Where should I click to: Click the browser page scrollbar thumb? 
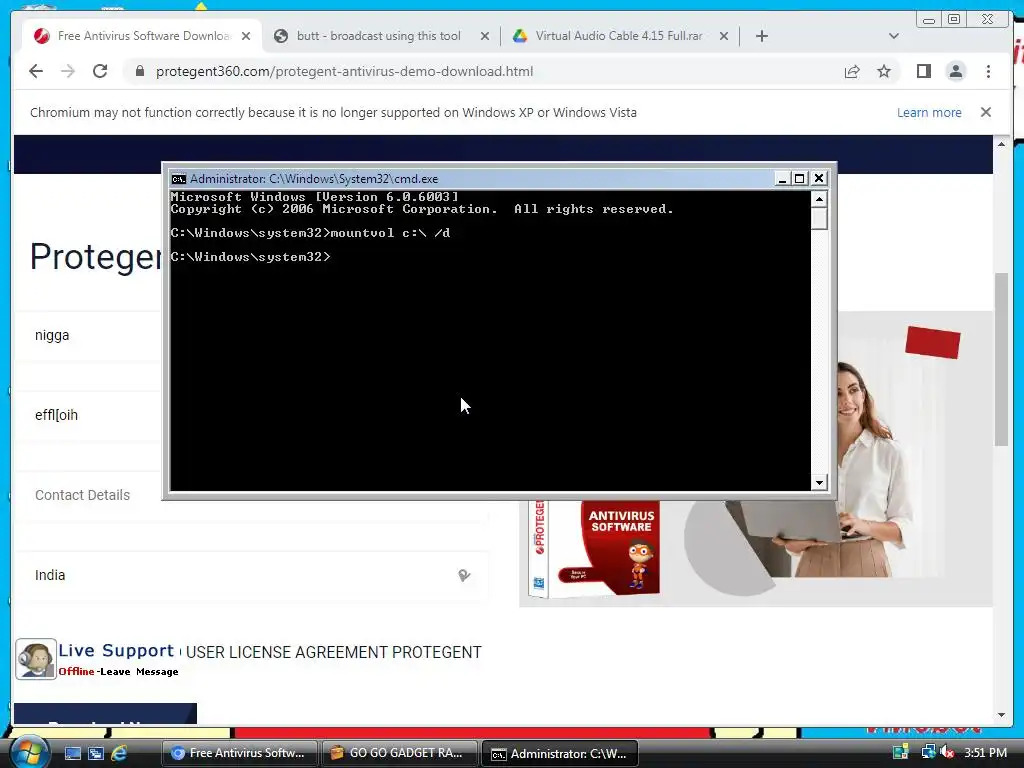(1001, 359)
